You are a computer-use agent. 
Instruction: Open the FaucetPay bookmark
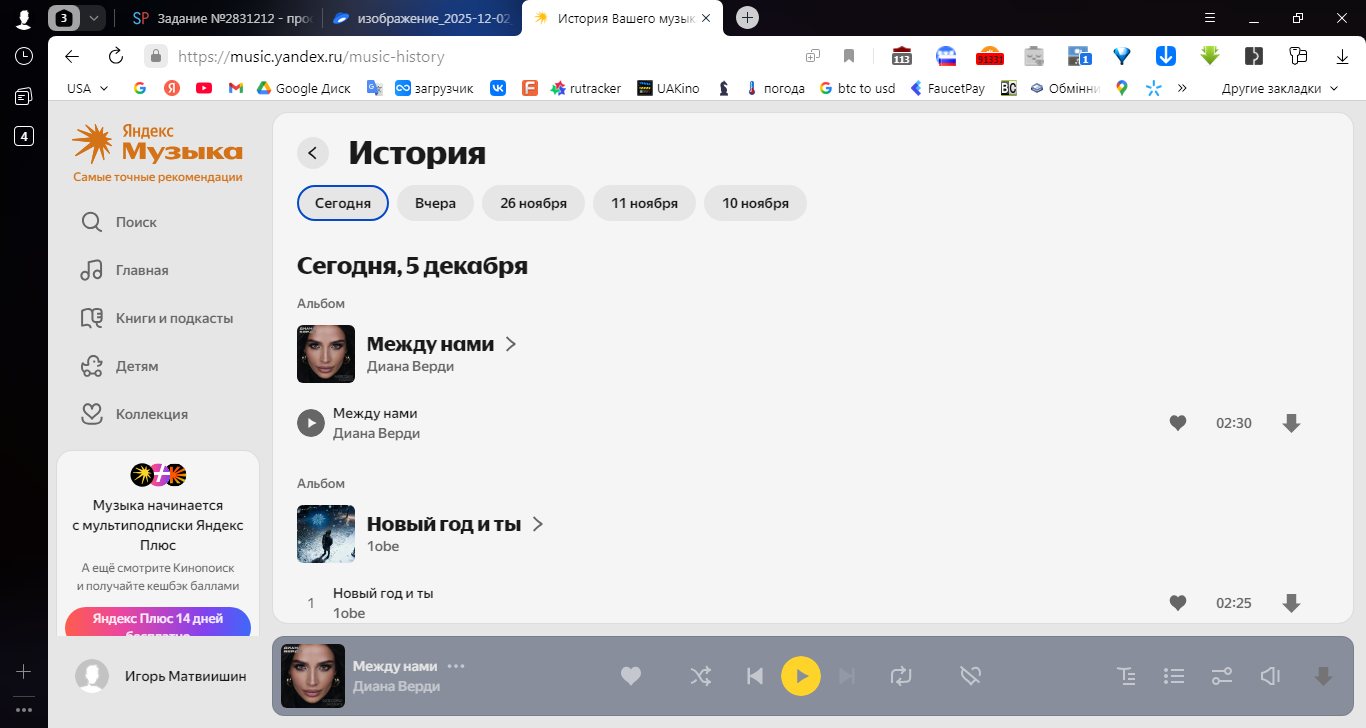click(947, 88)
